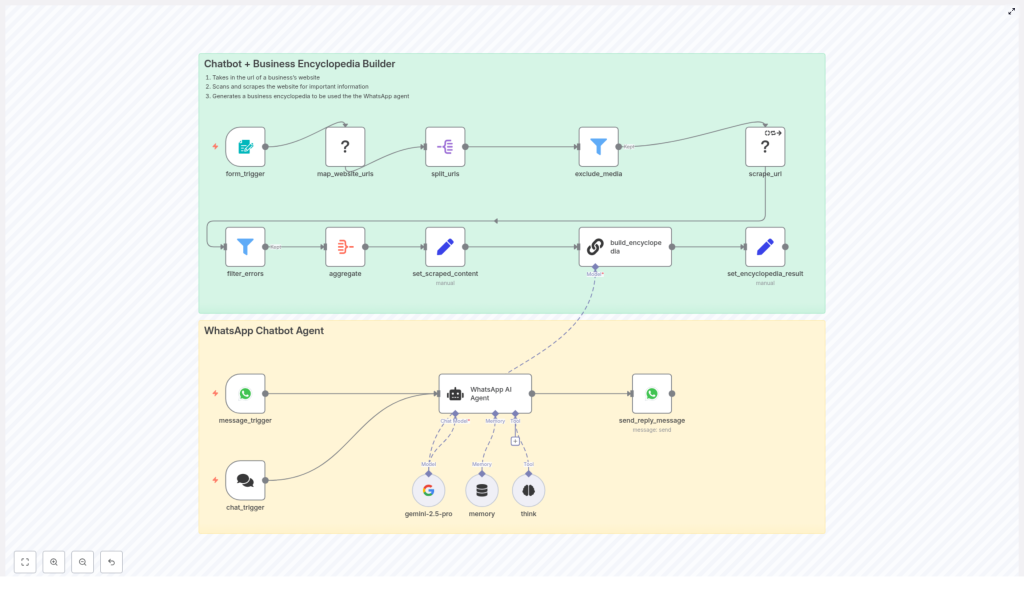The width and height of the screenshot is (1024, 601).
Task: Select the memory database icon
Action: 481,490
